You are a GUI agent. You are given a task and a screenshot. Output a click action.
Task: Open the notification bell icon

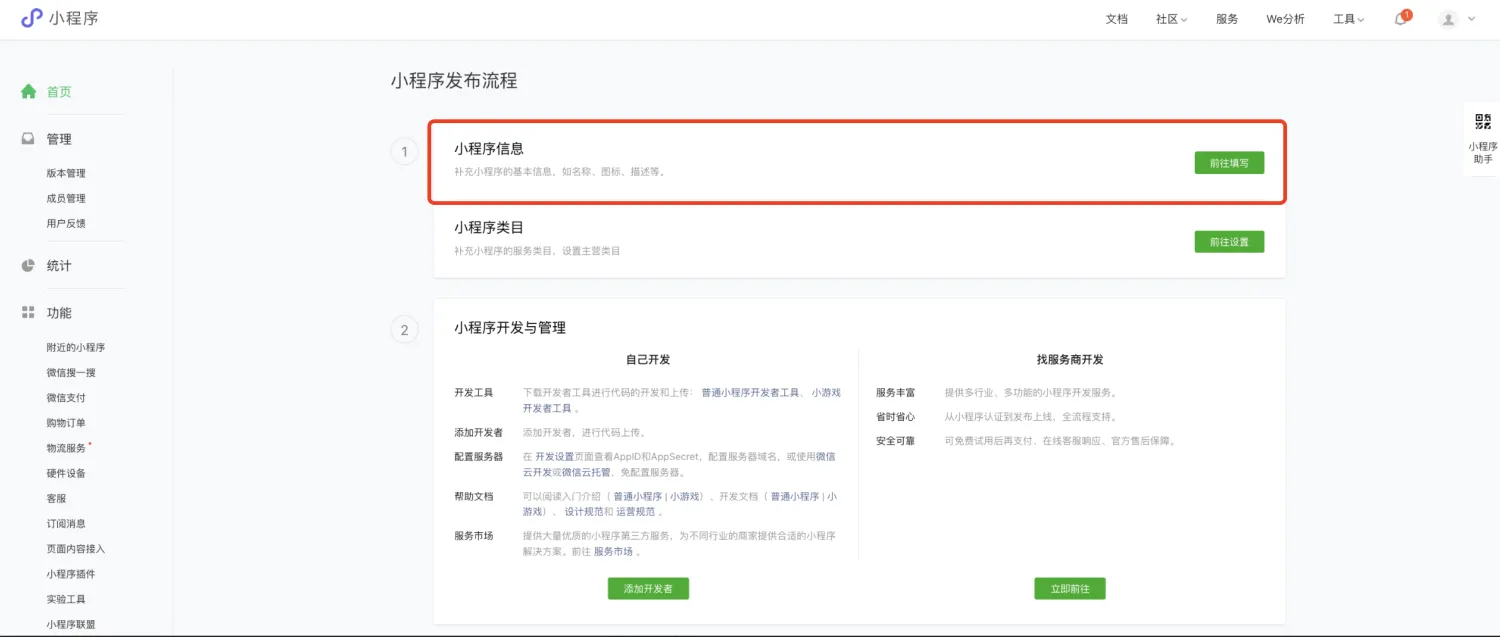1400,19
